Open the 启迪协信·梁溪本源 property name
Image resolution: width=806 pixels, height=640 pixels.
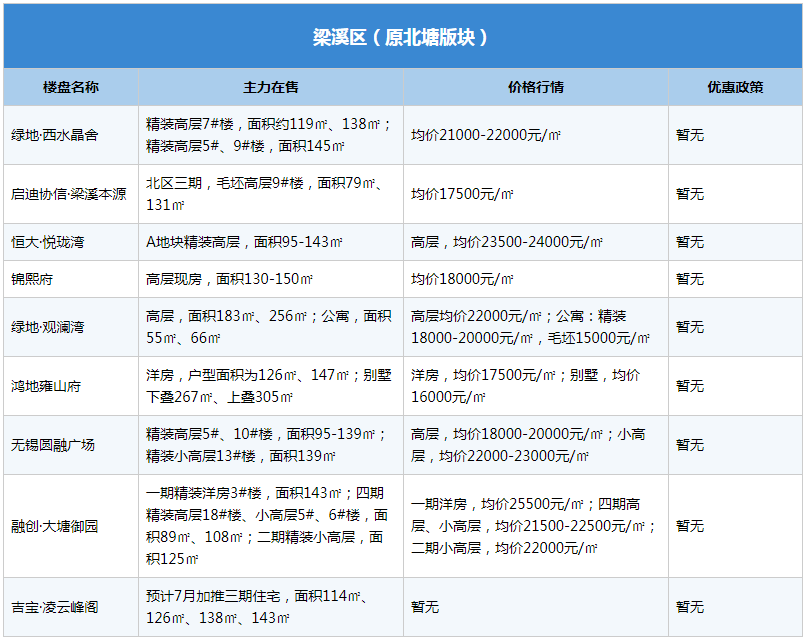tap(69, 194)
